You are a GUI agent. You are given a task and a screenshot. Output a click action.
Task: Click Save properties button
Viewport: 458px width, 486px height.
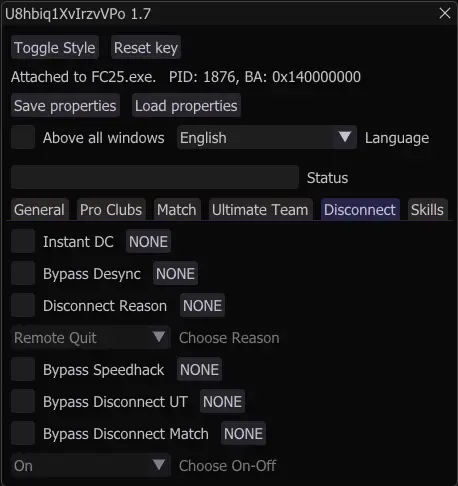pyautogui.click(x=65, y=106)
